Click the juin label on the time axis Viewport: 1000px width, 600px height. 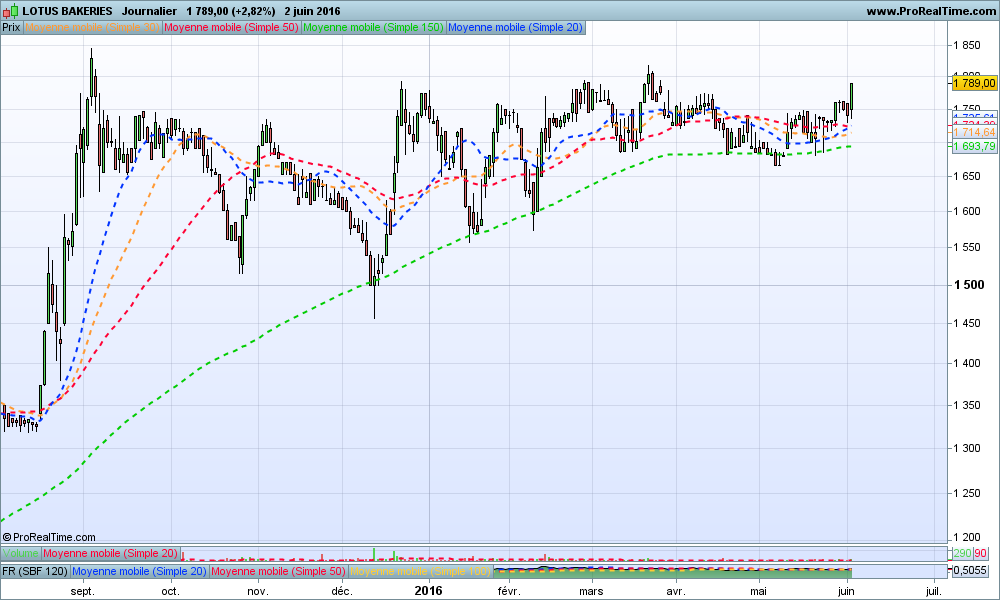click(846, 591)
